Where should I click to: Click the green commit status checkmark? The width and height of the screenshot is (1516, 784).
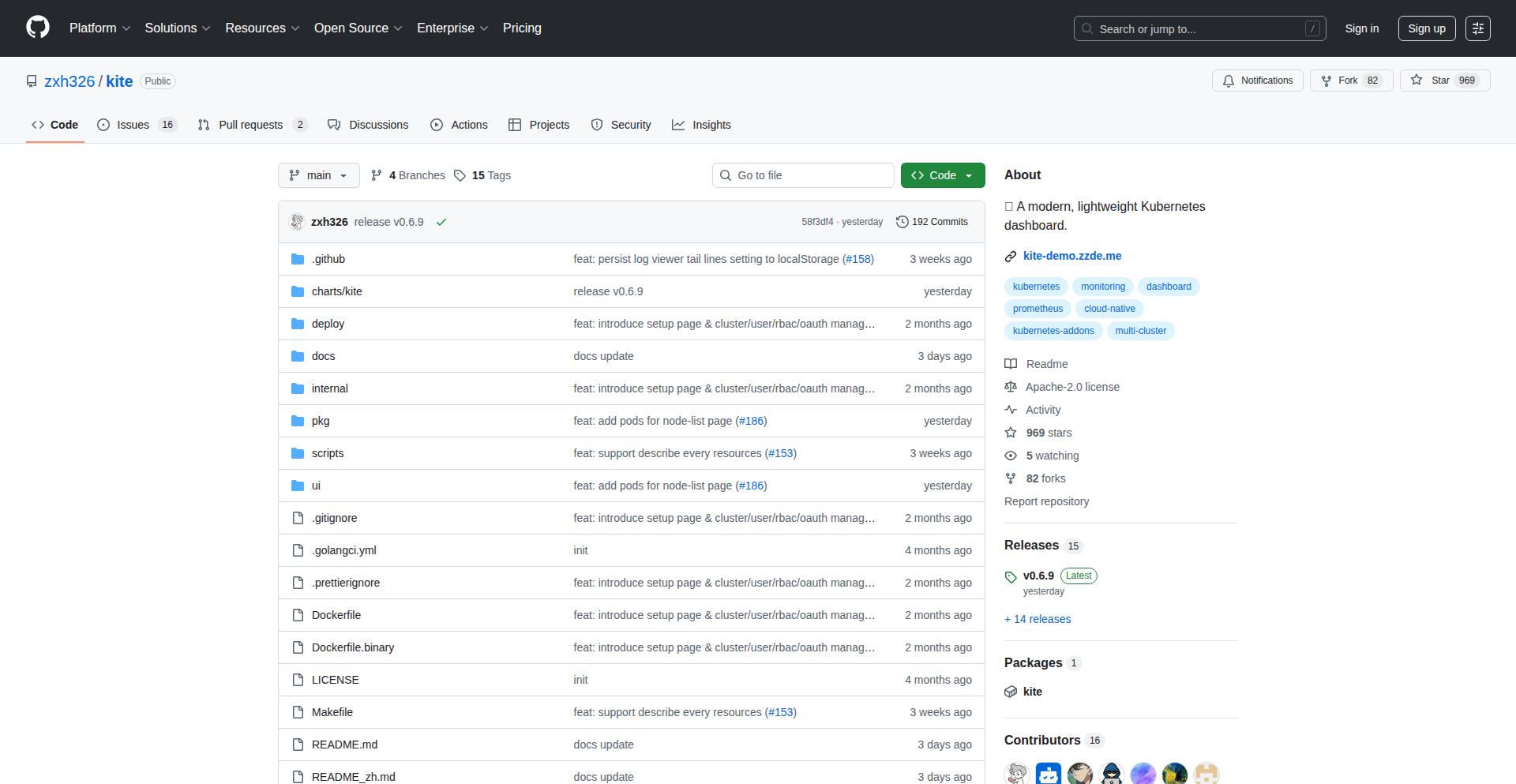[441, 222]
